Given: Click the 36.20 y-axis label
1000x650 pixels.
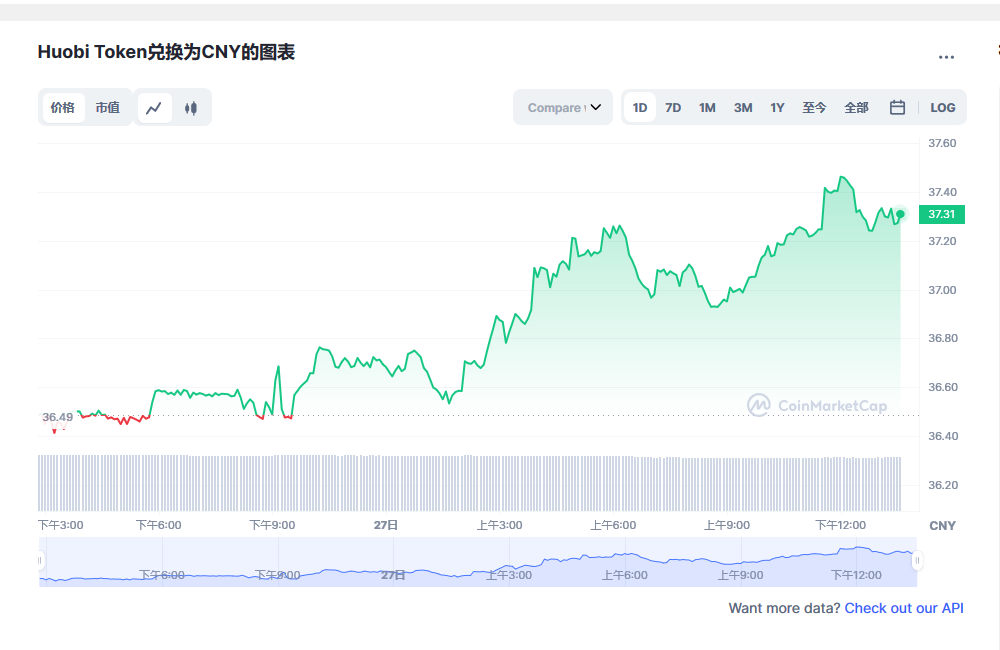Looking at the screenshot, I should [943, 485].
